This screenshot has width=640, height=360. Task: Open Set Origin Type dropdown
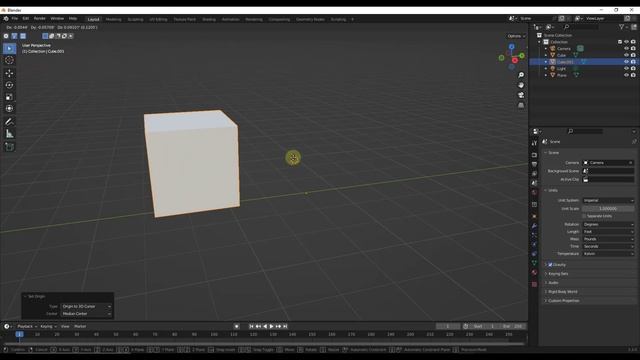[x=86, y=307]
